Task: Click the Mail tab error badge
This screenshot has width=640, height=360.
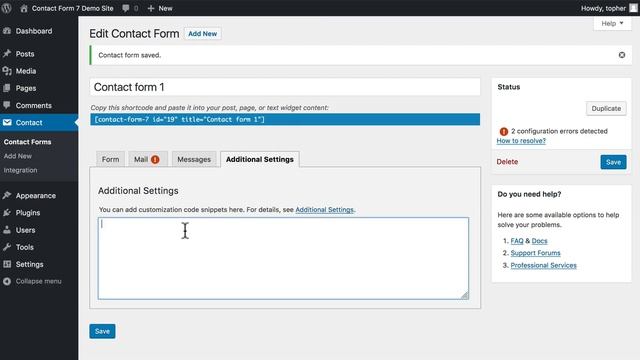Action: [x=155, y=160]
